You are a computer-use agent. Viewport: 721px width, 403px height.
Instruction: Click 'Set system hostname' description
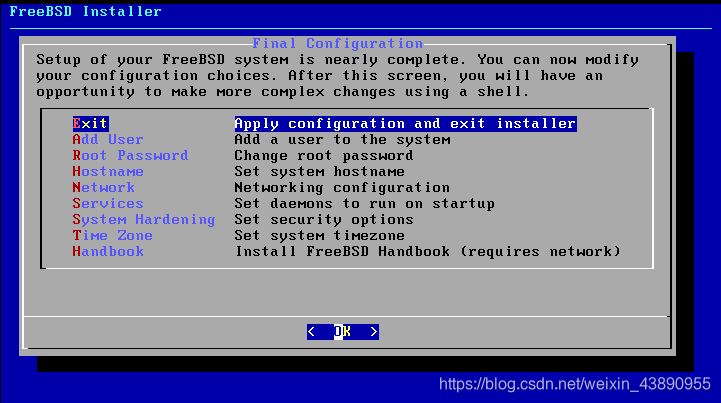click(320, 172)
